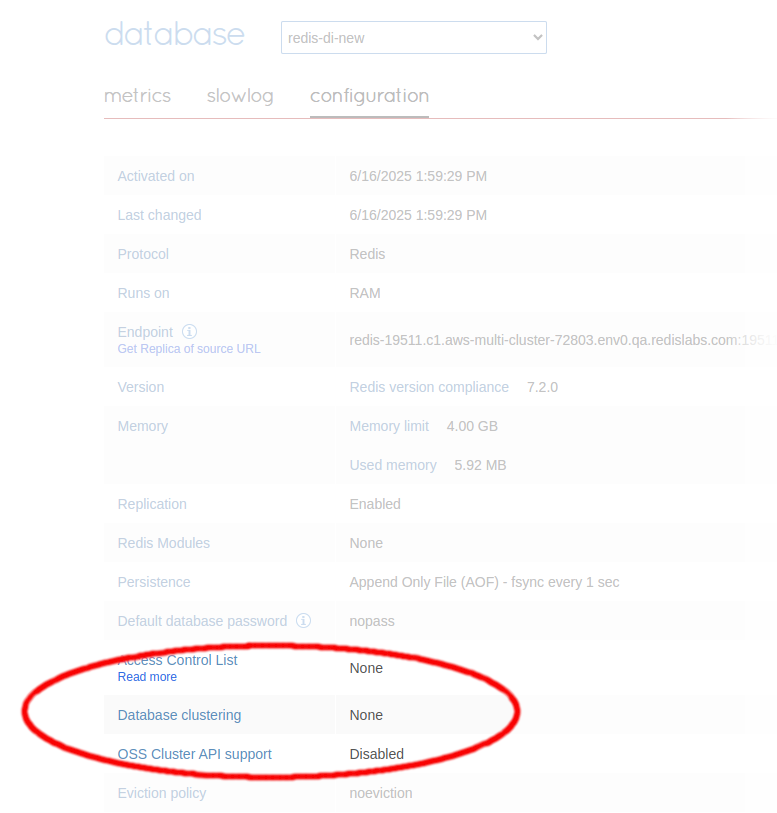
Task: Click the Default database password info icon
Action: tap(303, 621)
